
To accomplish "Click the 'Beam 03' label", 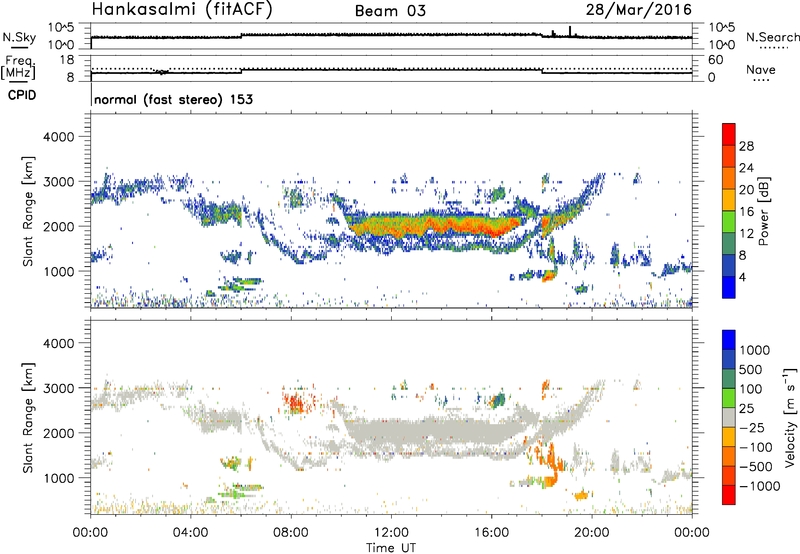I will pos(390,11).
